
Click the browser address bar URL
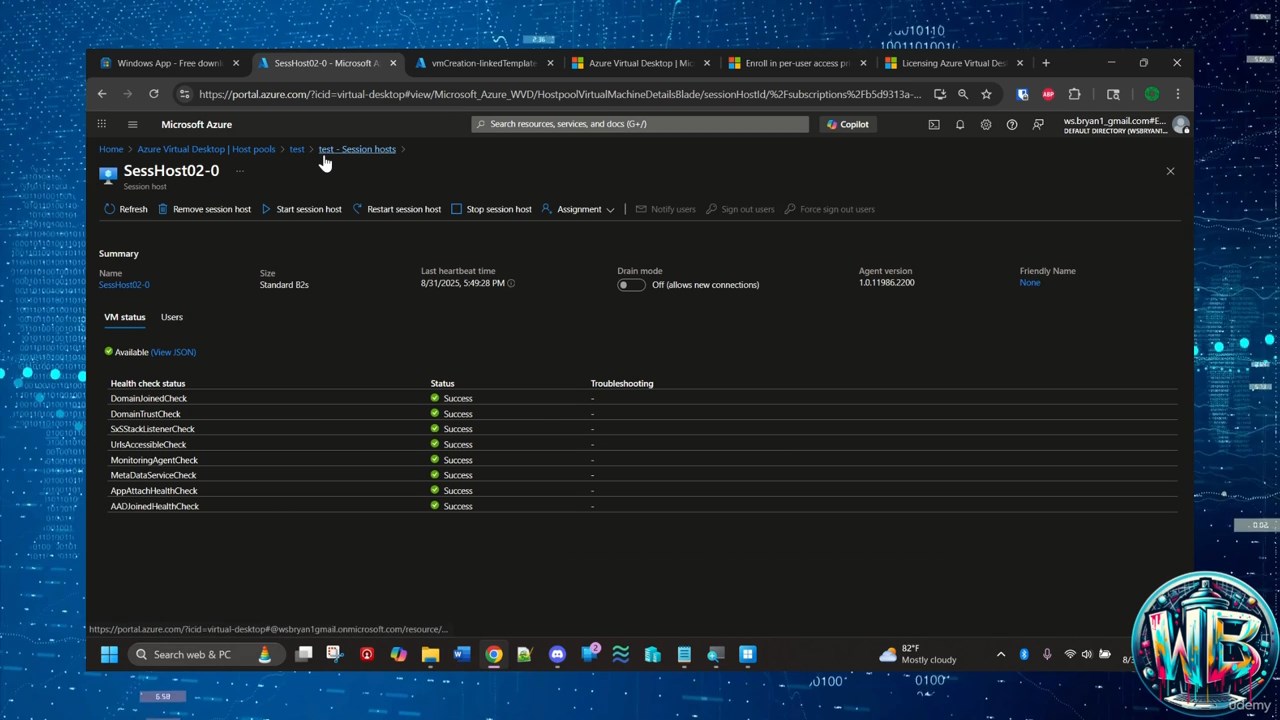(x=559, y=94)
